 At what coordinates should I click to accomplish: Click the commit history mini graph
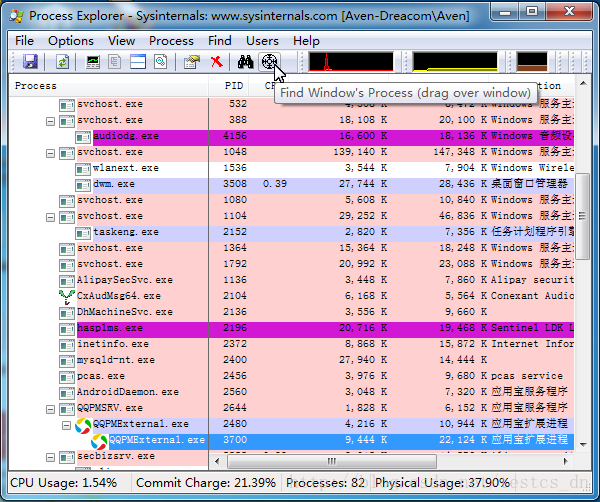coord(455,62)
